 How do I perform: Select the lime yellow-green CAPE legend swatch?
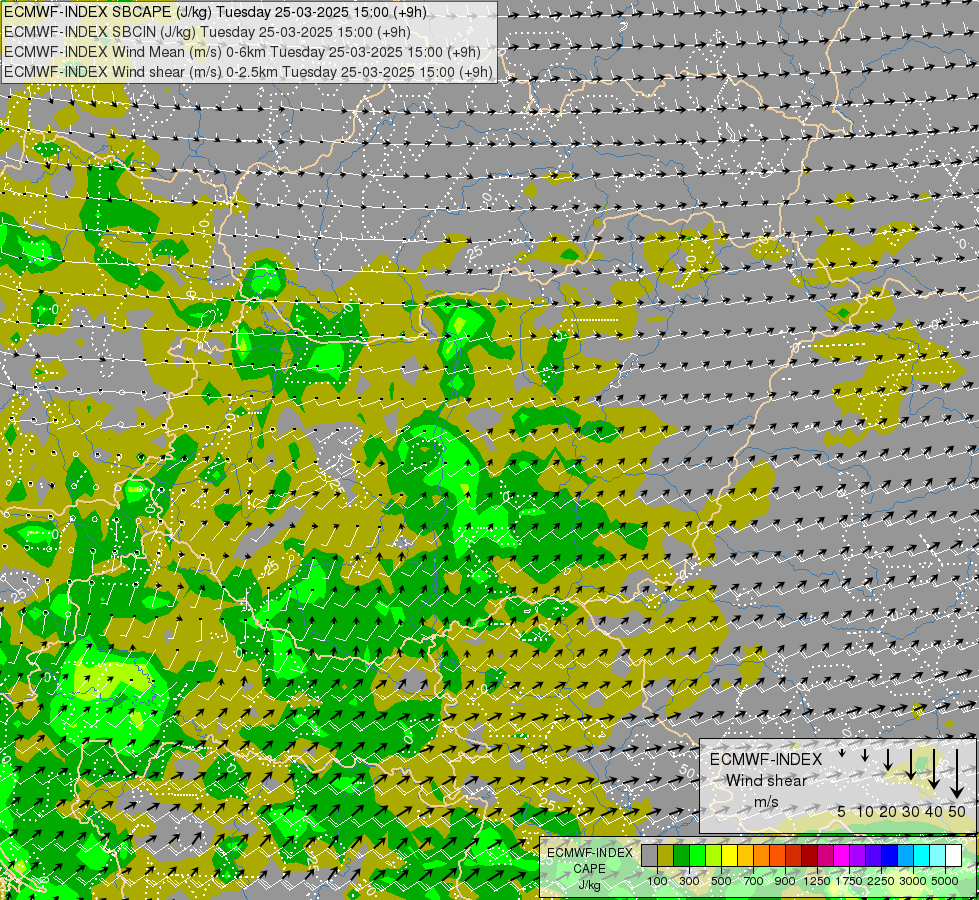click(x=713, y=855)
